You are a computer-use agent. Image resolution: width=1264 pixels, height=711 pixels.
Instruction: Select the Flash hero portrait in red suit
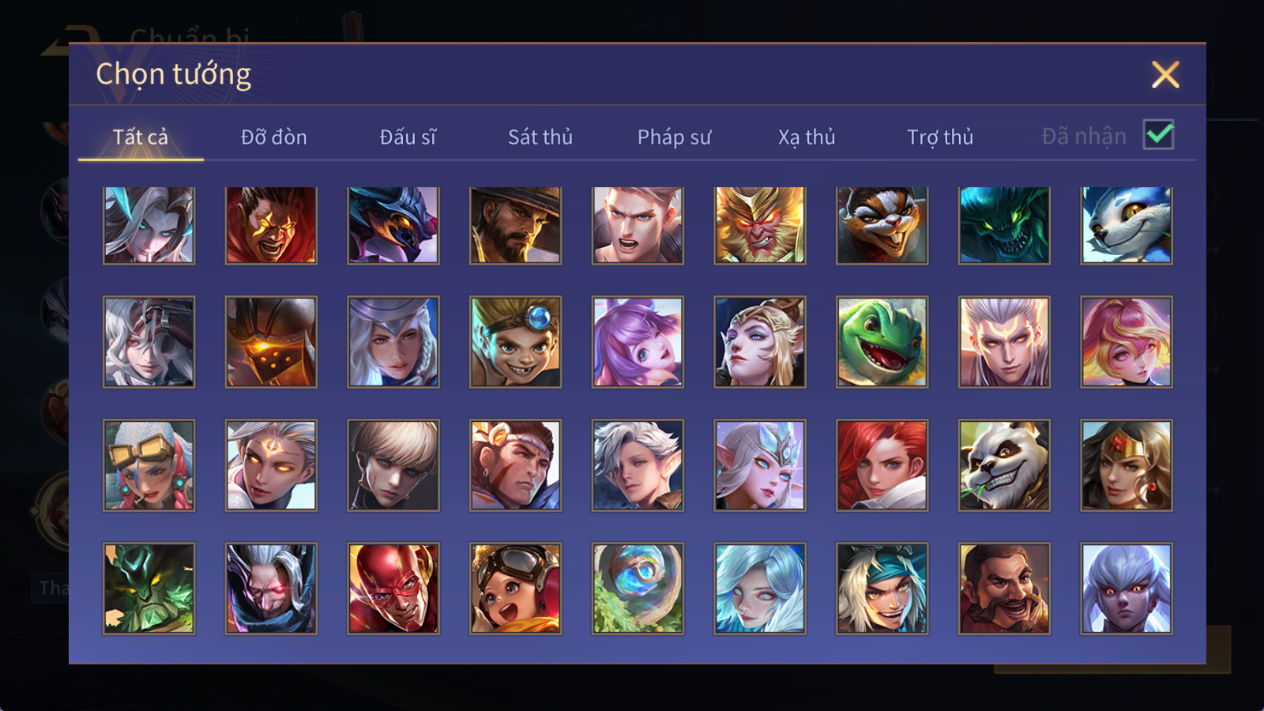click(x=393, y=589)
